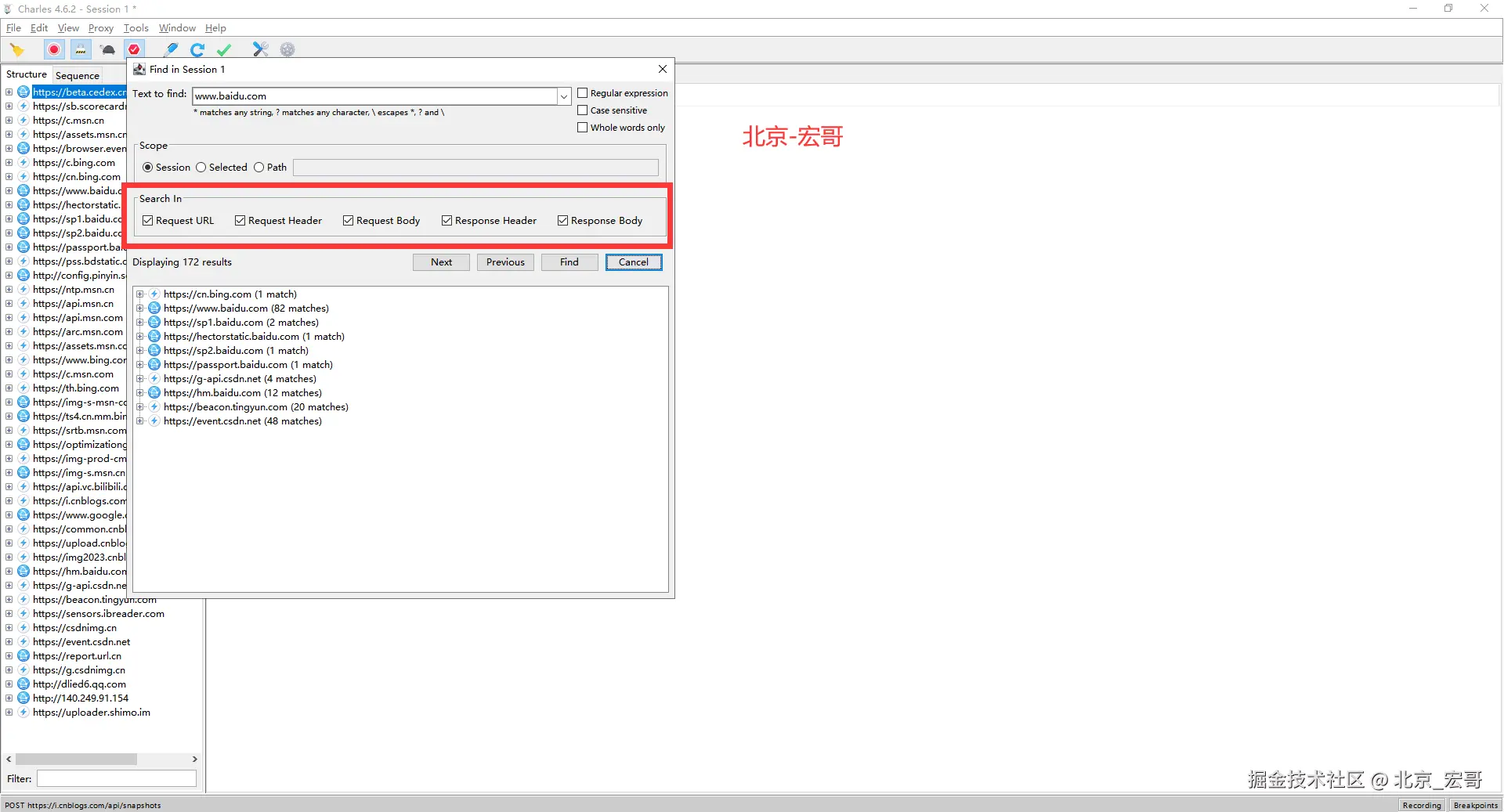
Task: Click globe icon of report.url.cn host
Action: [x=23, y=656]
